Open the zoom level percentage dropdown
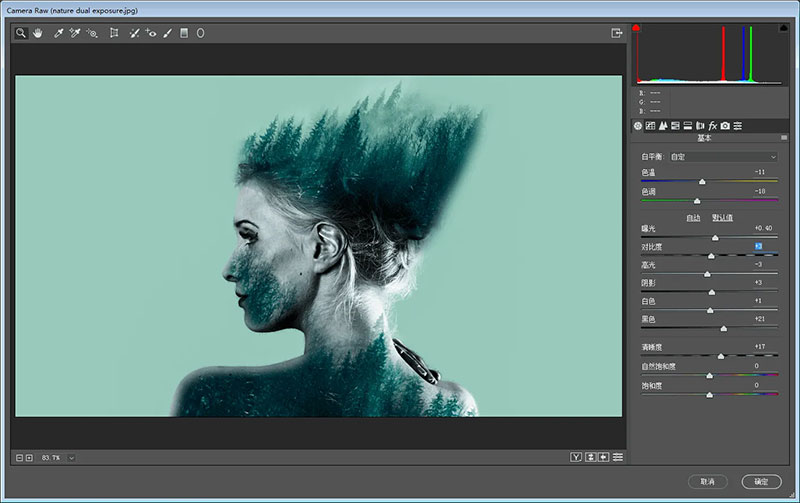 tap(71, 457)
